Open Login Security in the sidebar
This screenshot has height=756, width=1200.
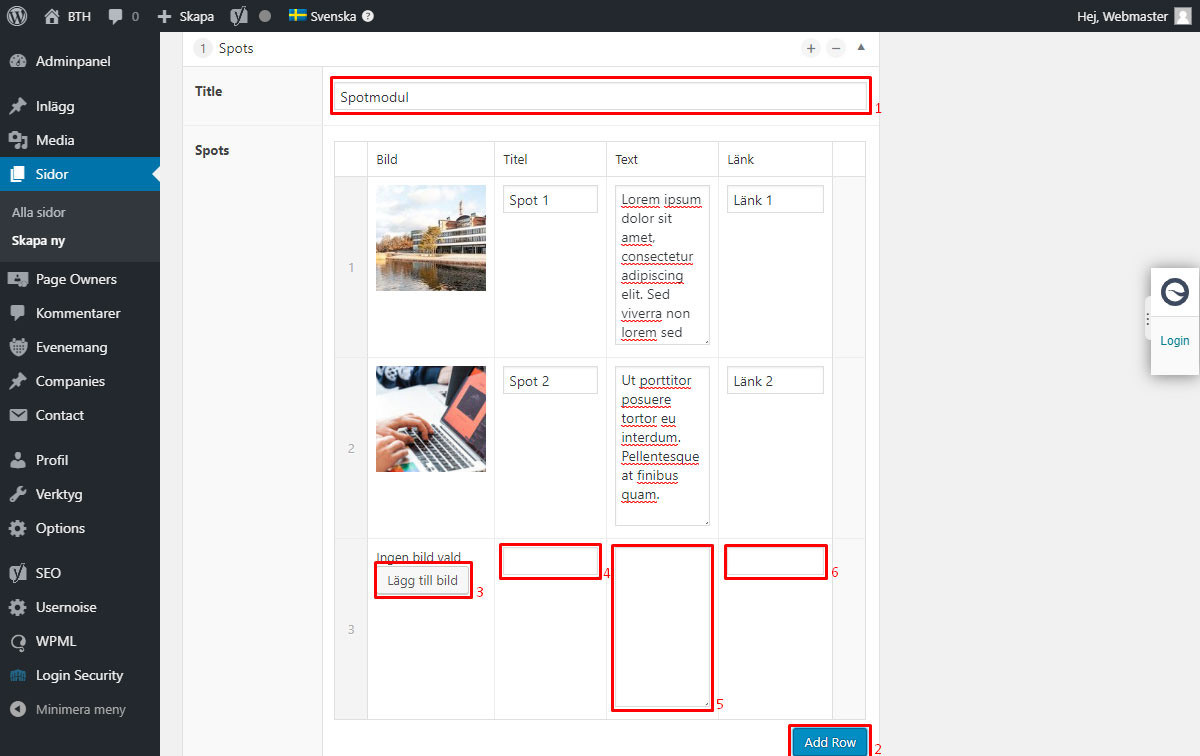coord(80,675)
